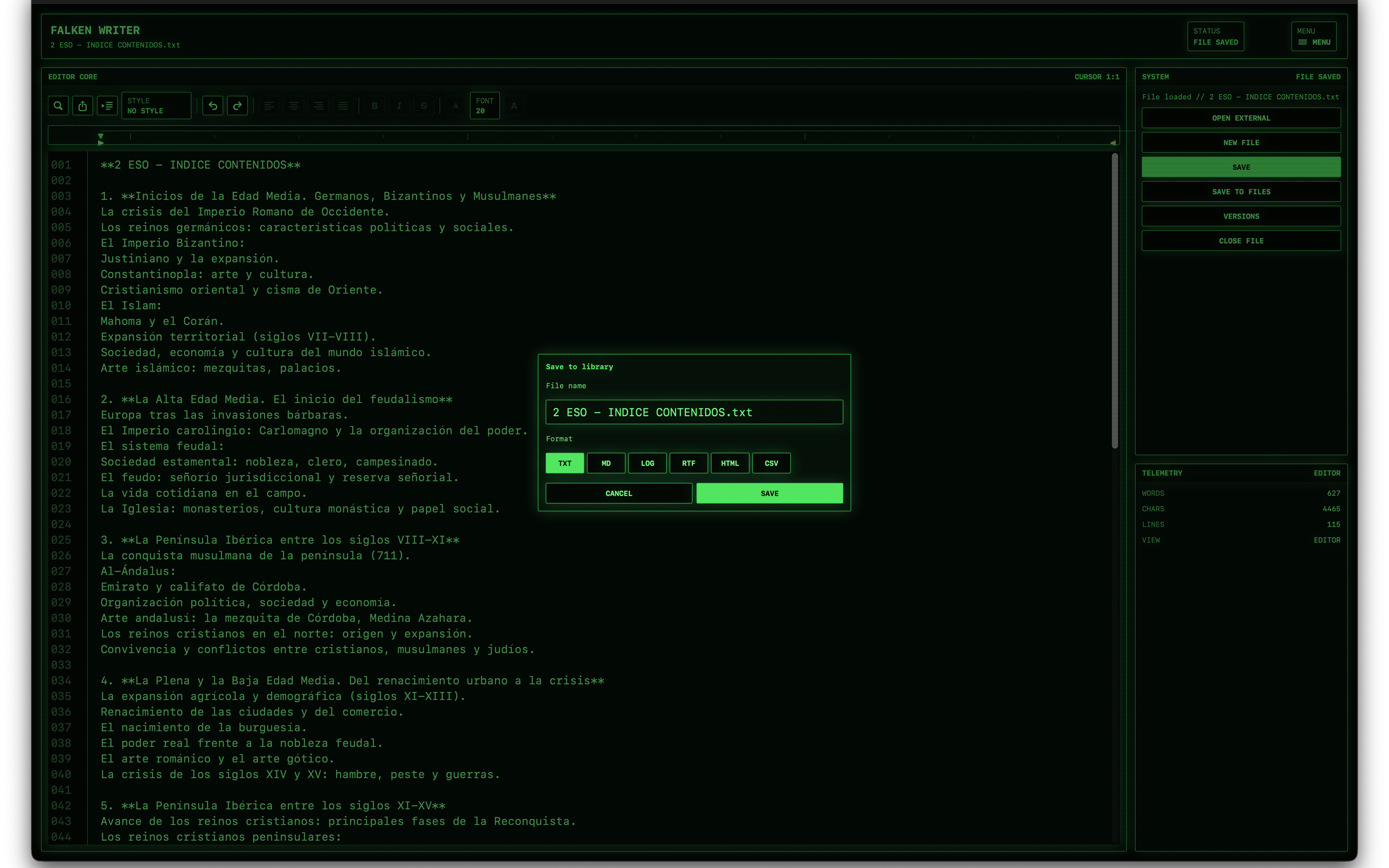Select TXT format option
The image size is (1389, 868).
point(565,463)
